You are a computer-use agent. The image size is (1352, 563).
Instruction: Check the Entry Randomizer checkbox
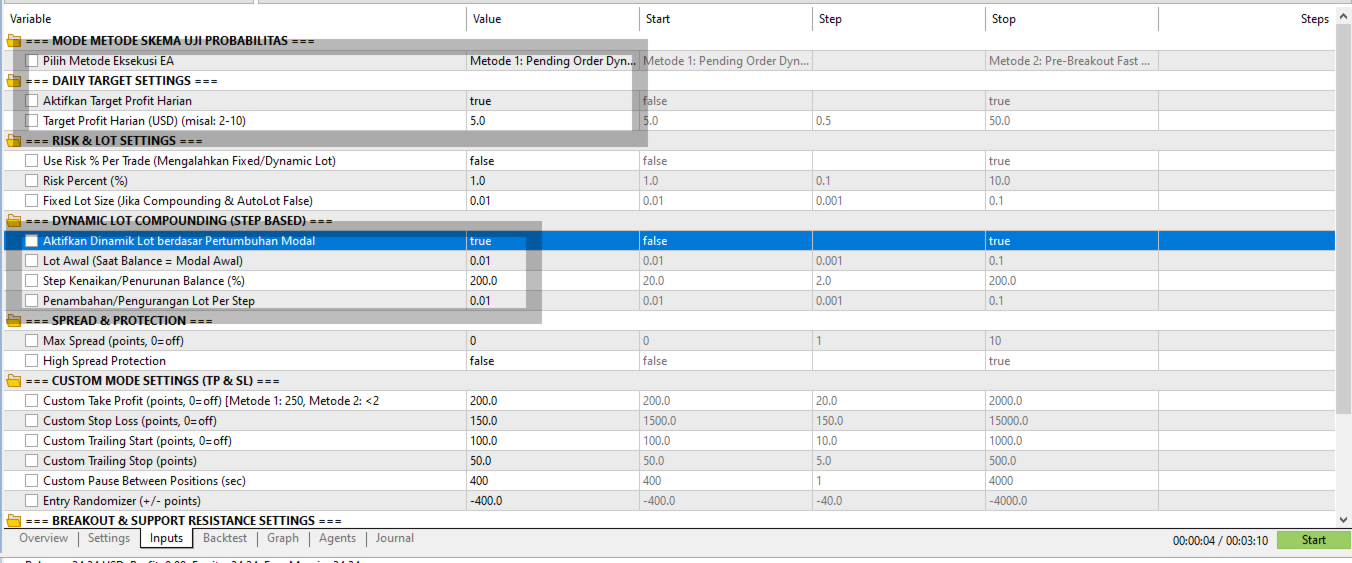tap(32, 501)
